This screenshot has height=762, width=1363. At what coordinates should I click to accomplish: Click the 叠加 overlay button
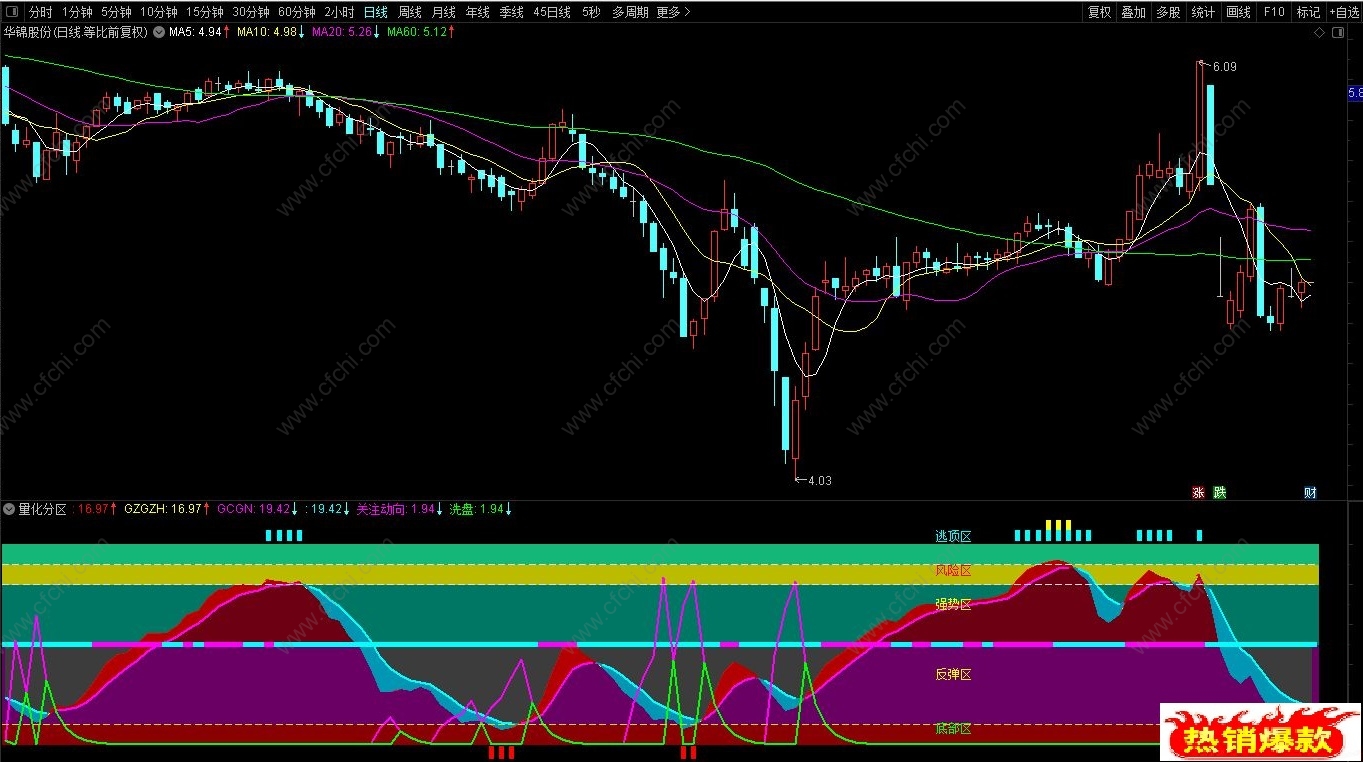tap(1133, 12)
